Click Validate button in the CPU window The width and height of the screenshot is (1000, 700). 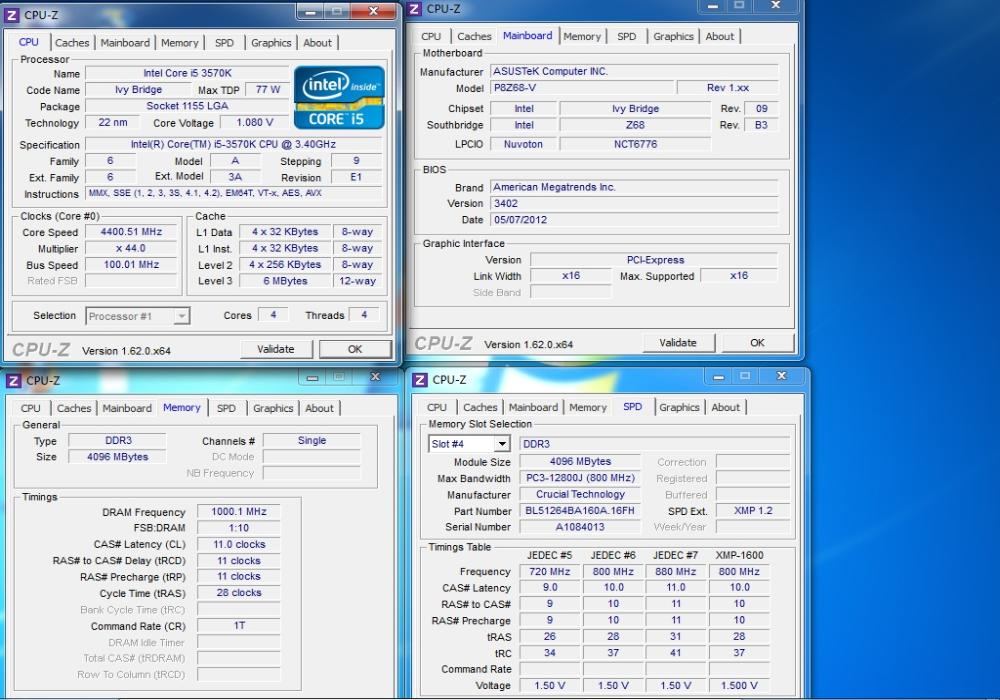[276, 349]
